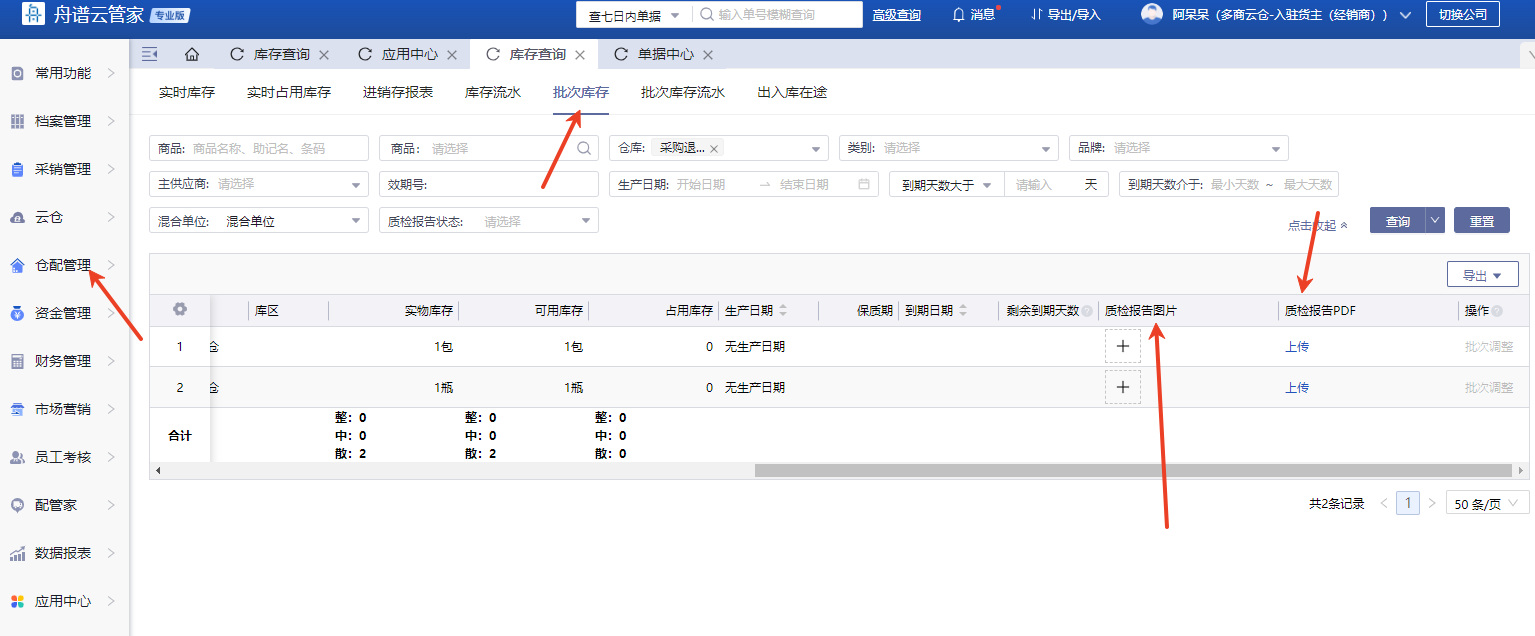Expand the 导出 dropdown button
This screenshot has width=1535, height=636.
pyautogui.click(x=1482, y=275)
